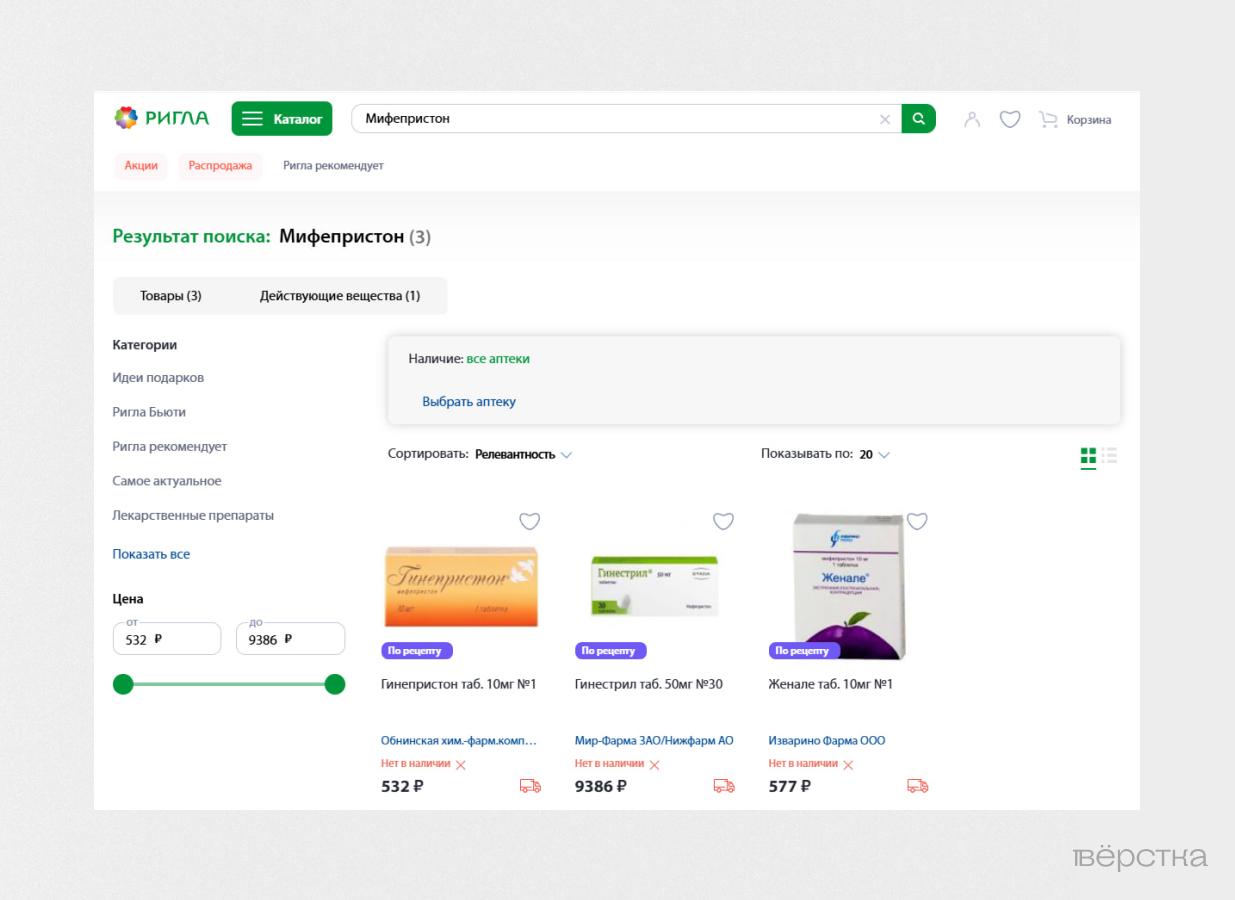Image resolution: width=1235 pixels, height=900 pixels.
Task: Click the 577 ₽ product price
Action: coord(790,786)
